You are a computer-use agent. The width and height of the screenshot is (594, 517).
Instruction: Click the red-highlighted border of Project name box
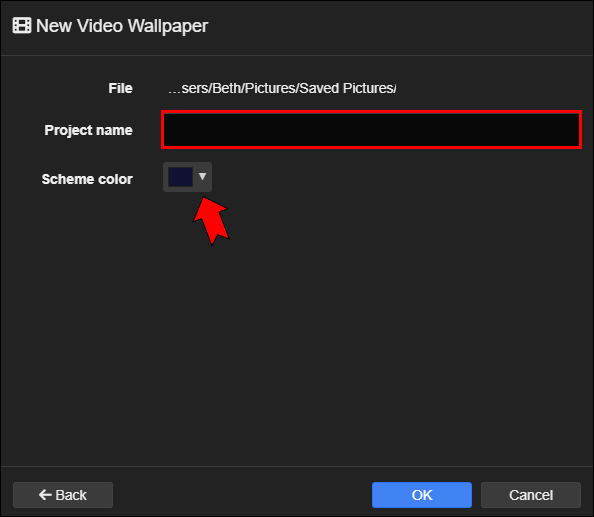pyautogui.click(x=371, y=112)
